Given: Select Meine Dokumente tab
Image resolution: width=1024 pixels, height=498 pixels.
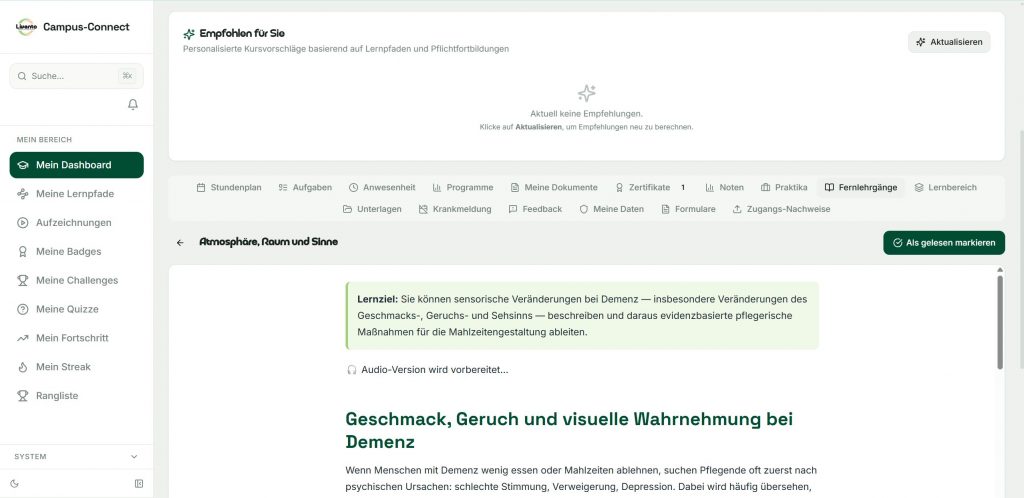Looking at the screenshot, I should [554, 187].
